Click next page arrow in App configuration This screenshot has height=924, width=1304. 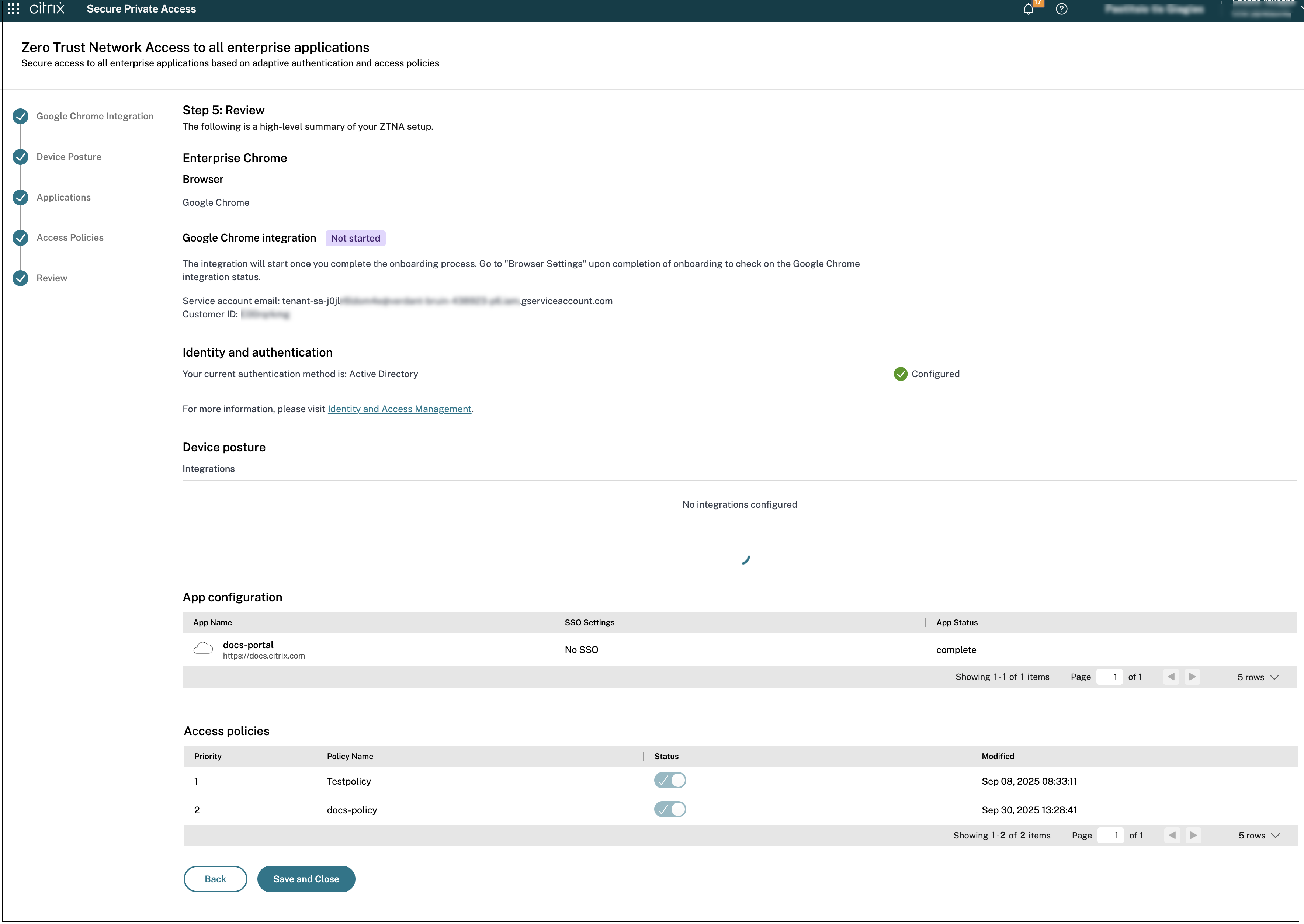coord(1193,677)
